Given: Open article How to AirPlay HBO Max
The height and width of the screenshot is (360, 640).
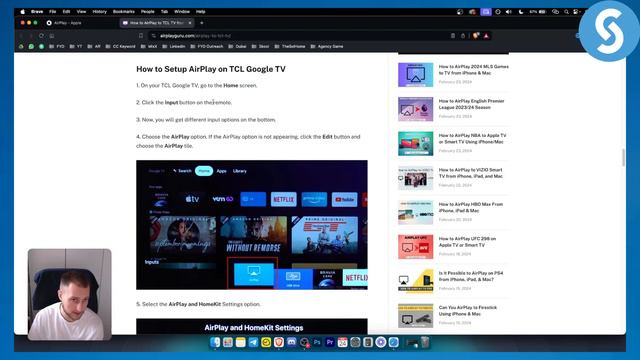Looking at the screenshot, I should tap(471, 207).
